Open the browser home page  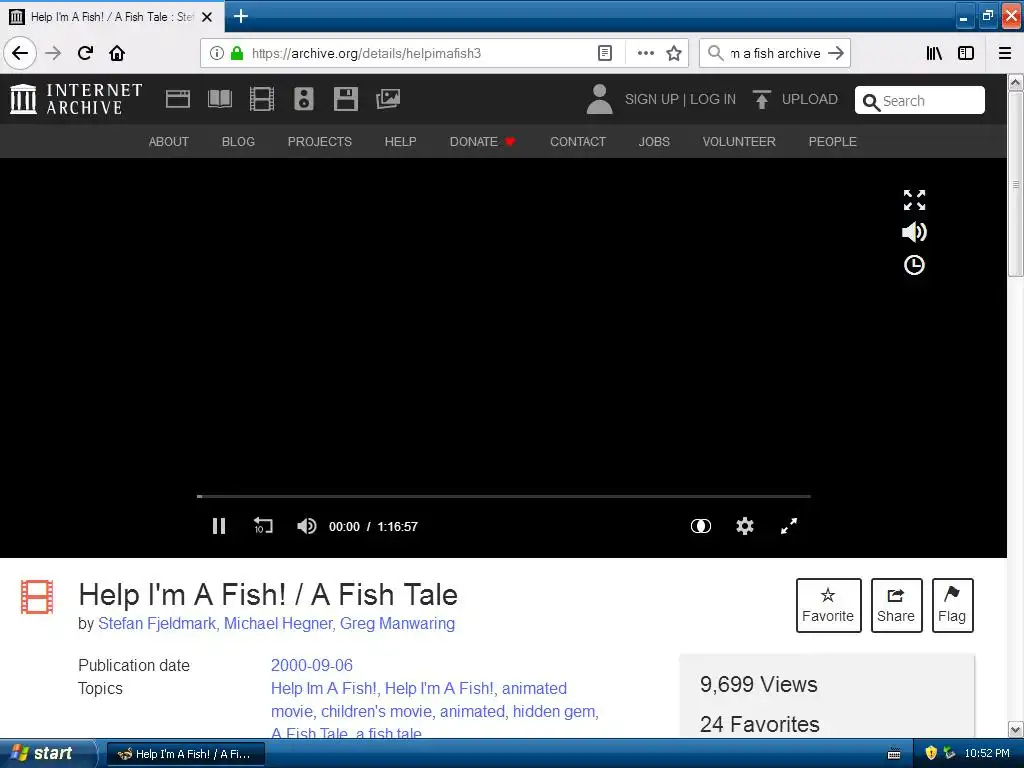point(117,53)
